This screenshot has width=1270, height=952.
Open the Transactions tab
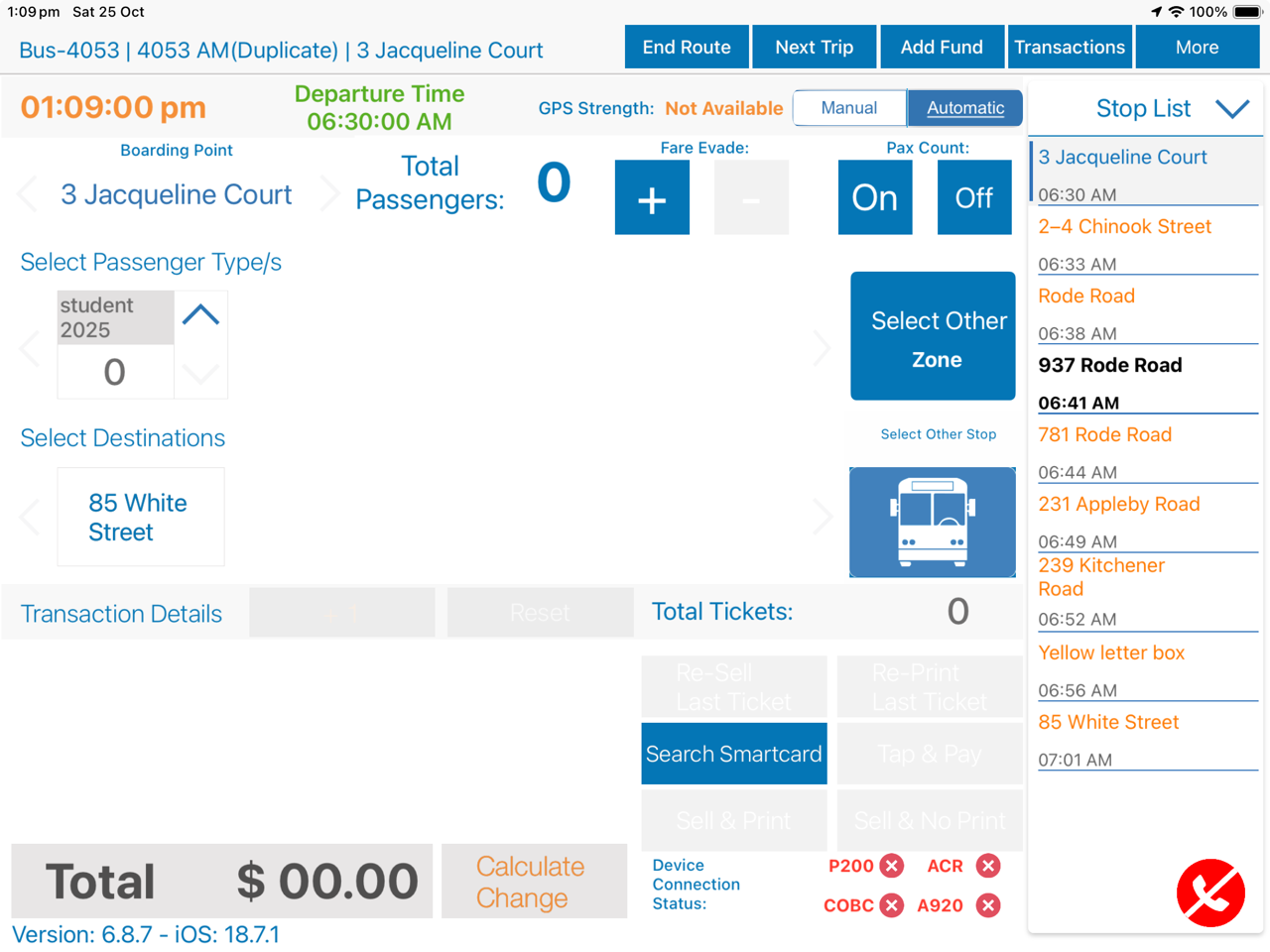pos(1069,48)
